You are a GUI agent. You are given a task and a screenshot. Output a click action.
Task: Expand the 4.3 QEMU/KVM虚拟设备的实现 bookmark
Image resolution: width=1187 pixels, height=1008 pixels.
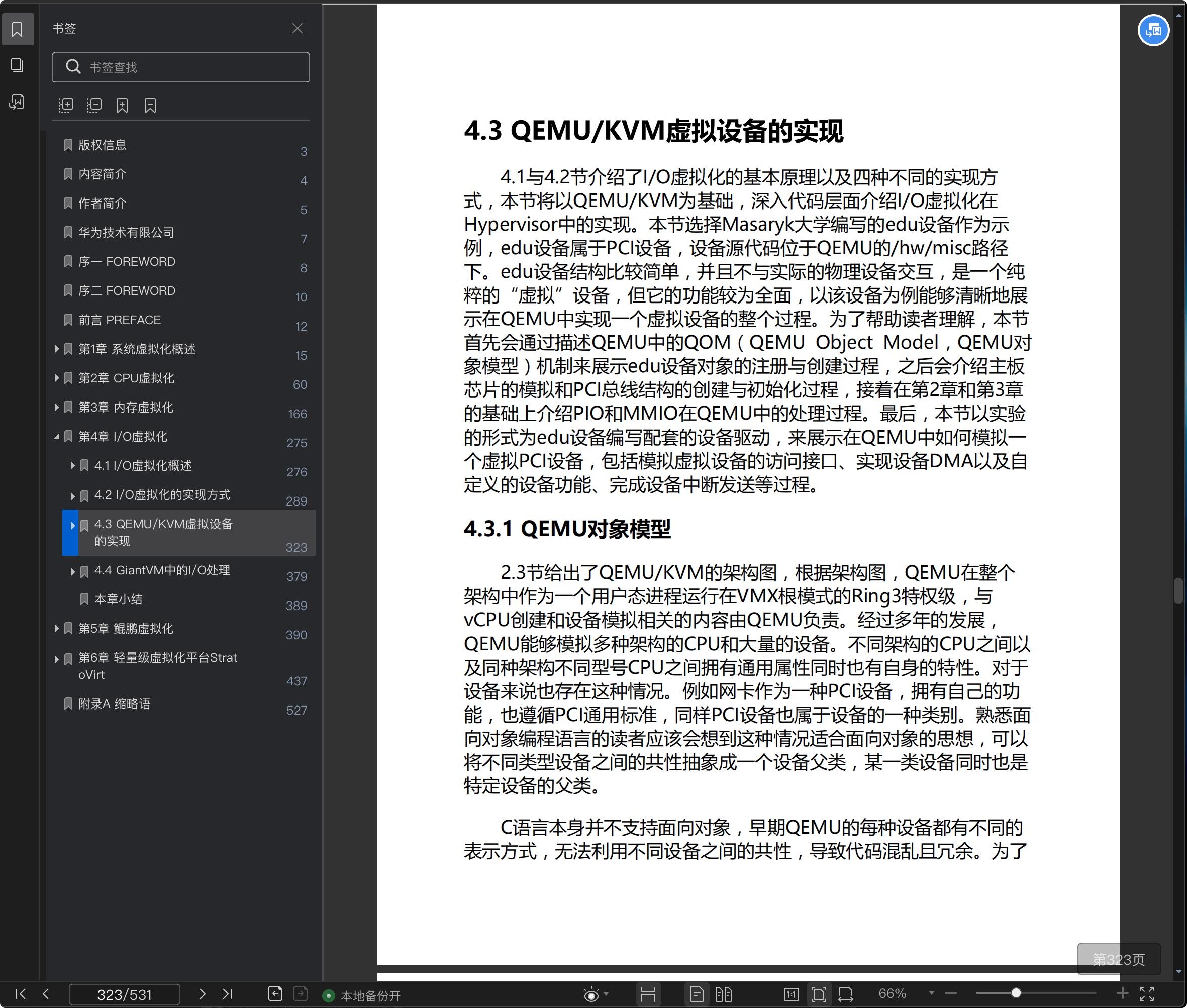(x=72, y=525)
